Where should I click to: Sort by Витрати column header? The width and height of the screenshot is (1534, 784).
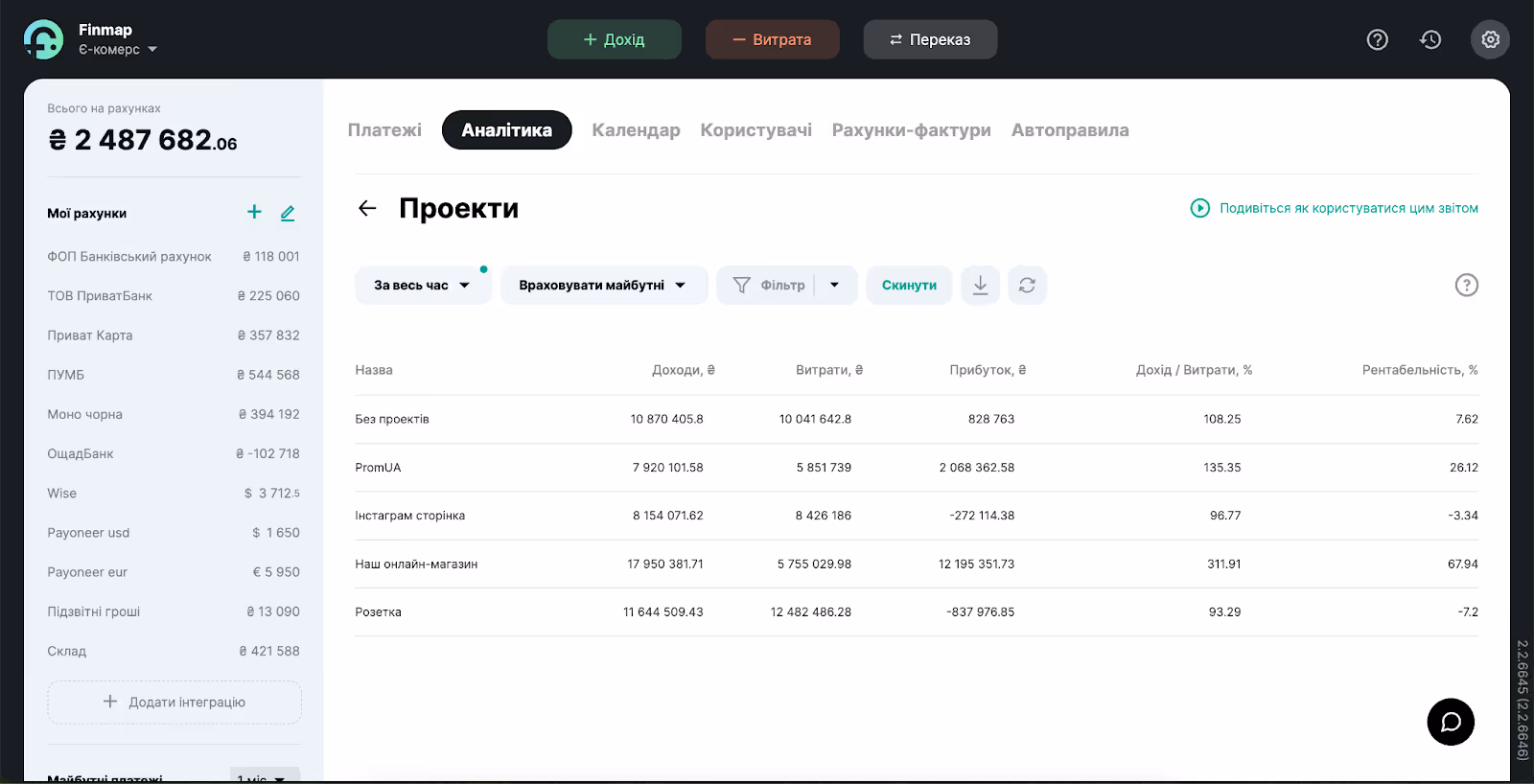(x=829, y=370)
